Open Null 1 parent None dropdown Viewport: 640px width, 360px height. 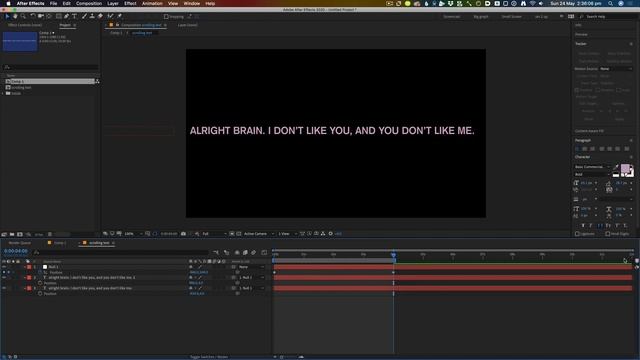coord(251,267)
